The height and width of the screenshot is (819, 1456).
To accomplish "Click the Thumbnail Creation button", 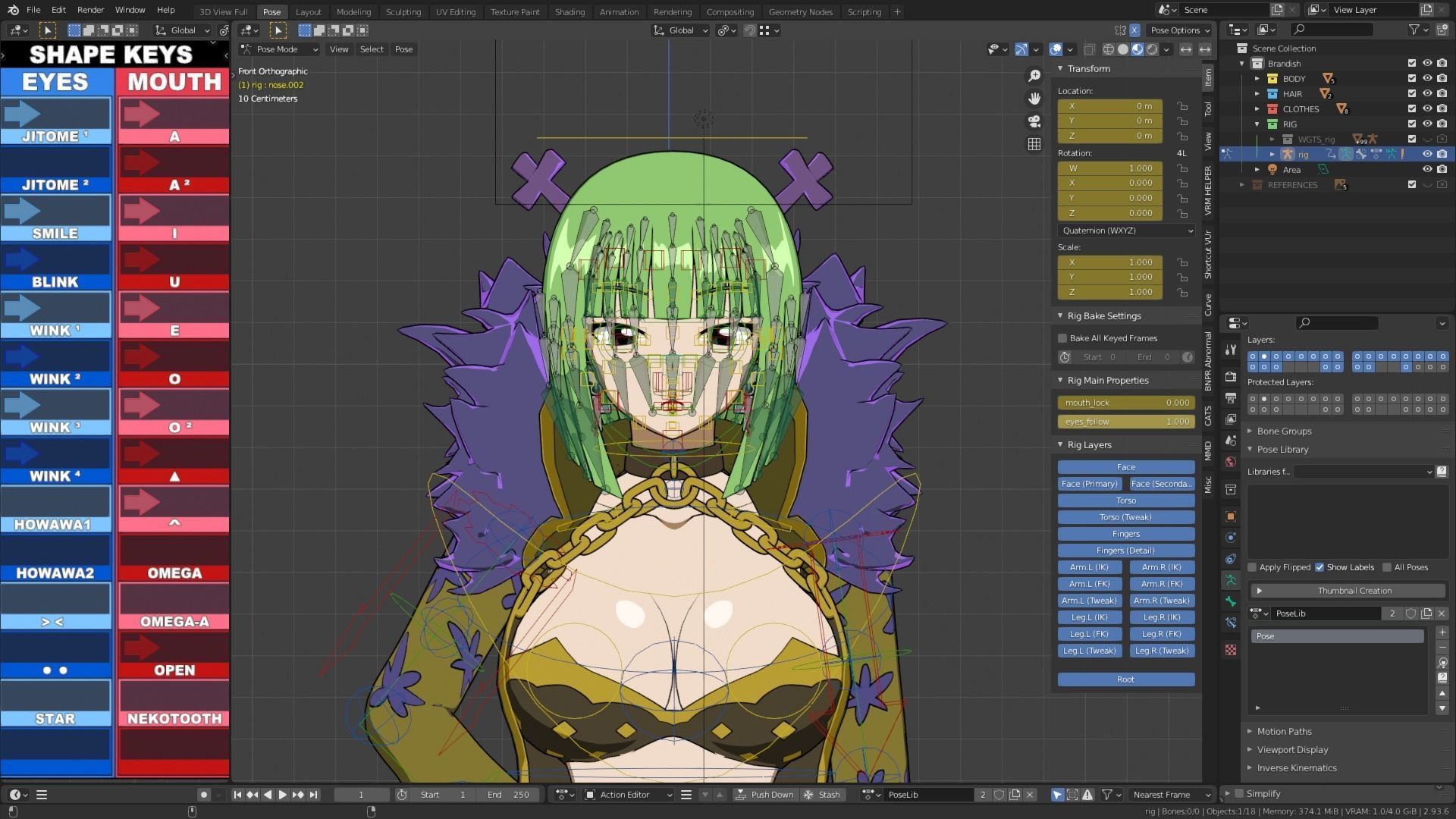I will pyautogui.click(x=1347, y=590).
